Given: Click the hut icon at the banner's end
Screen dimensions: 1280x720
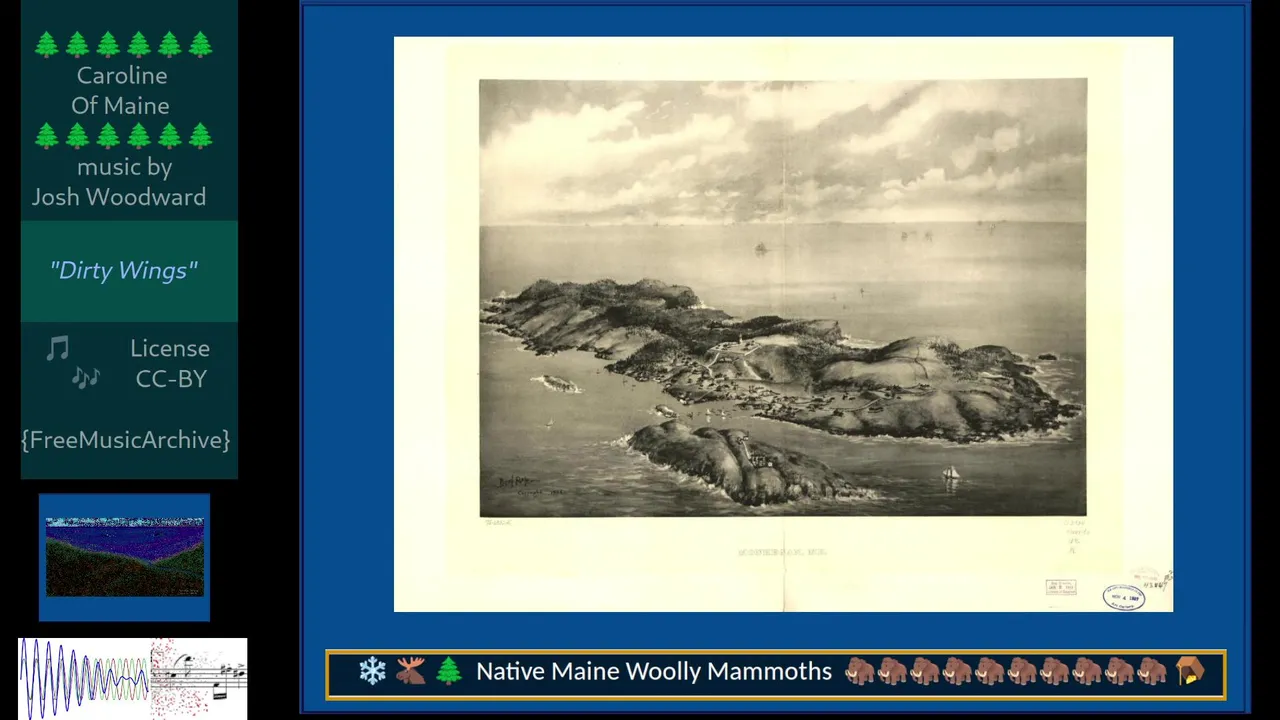Looking at the screenshot, I should click(1189, 671).
